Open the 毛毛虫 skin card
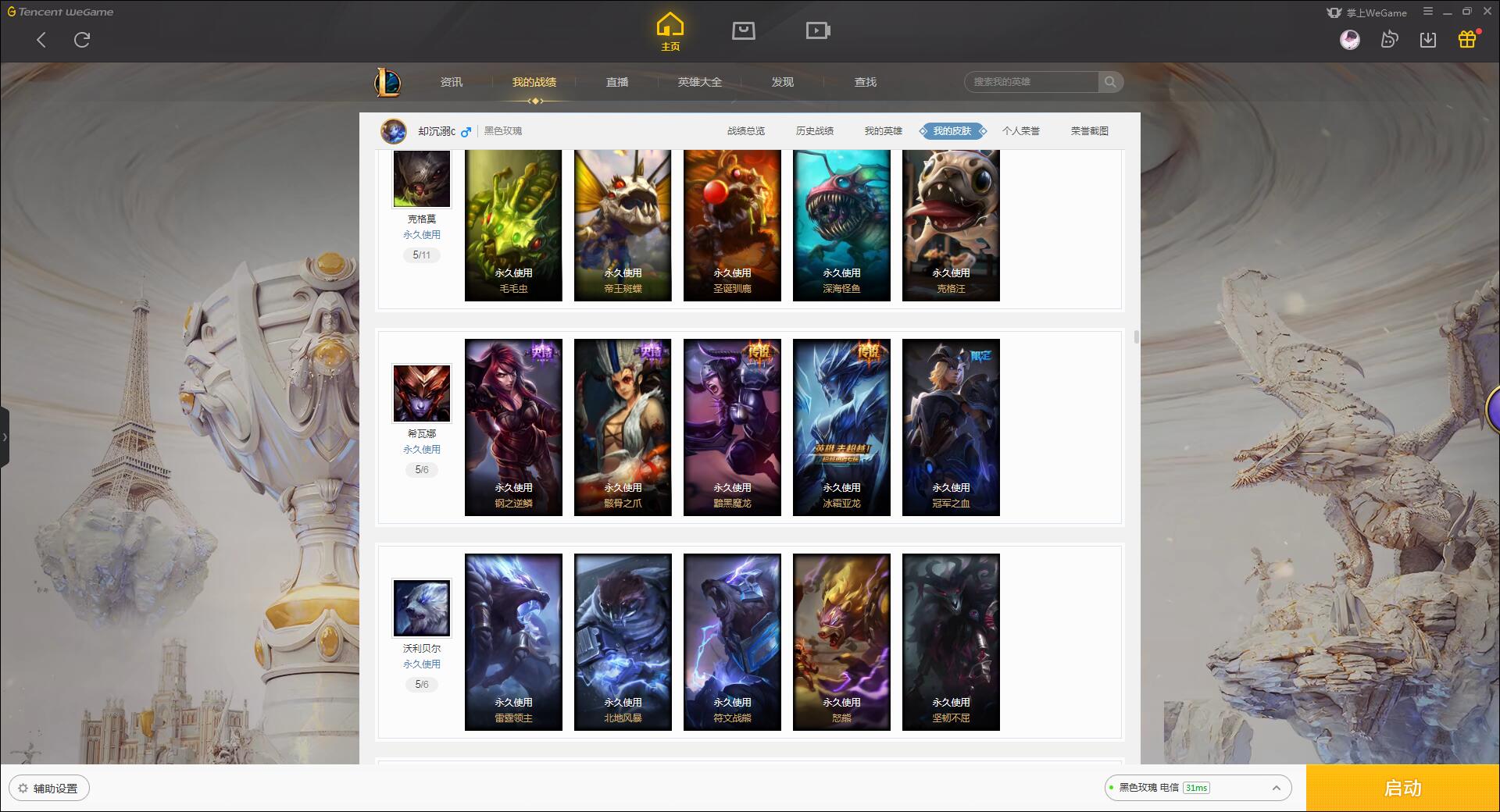Screen dimensions: 1500x812 tap(513, 226)
